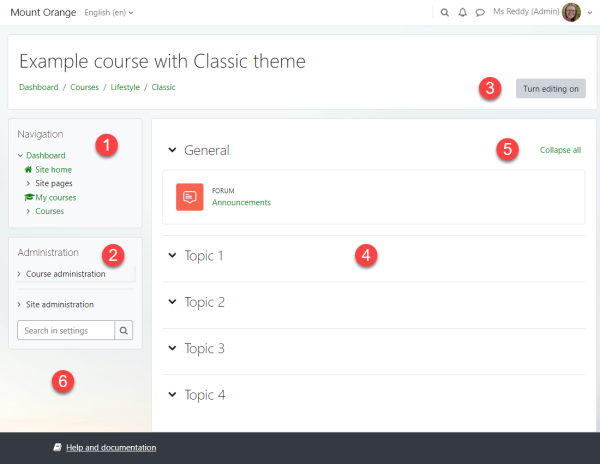Open the messages speech bubble icon
This screenshot has height=464, width=600.
(480, 13)
